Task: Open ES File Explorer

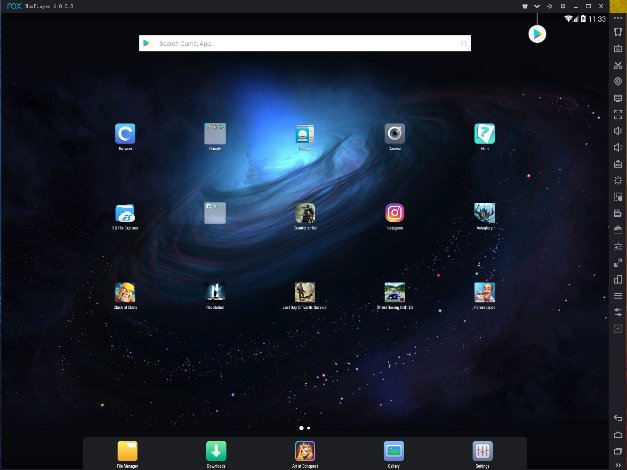Action: [125, 213]
